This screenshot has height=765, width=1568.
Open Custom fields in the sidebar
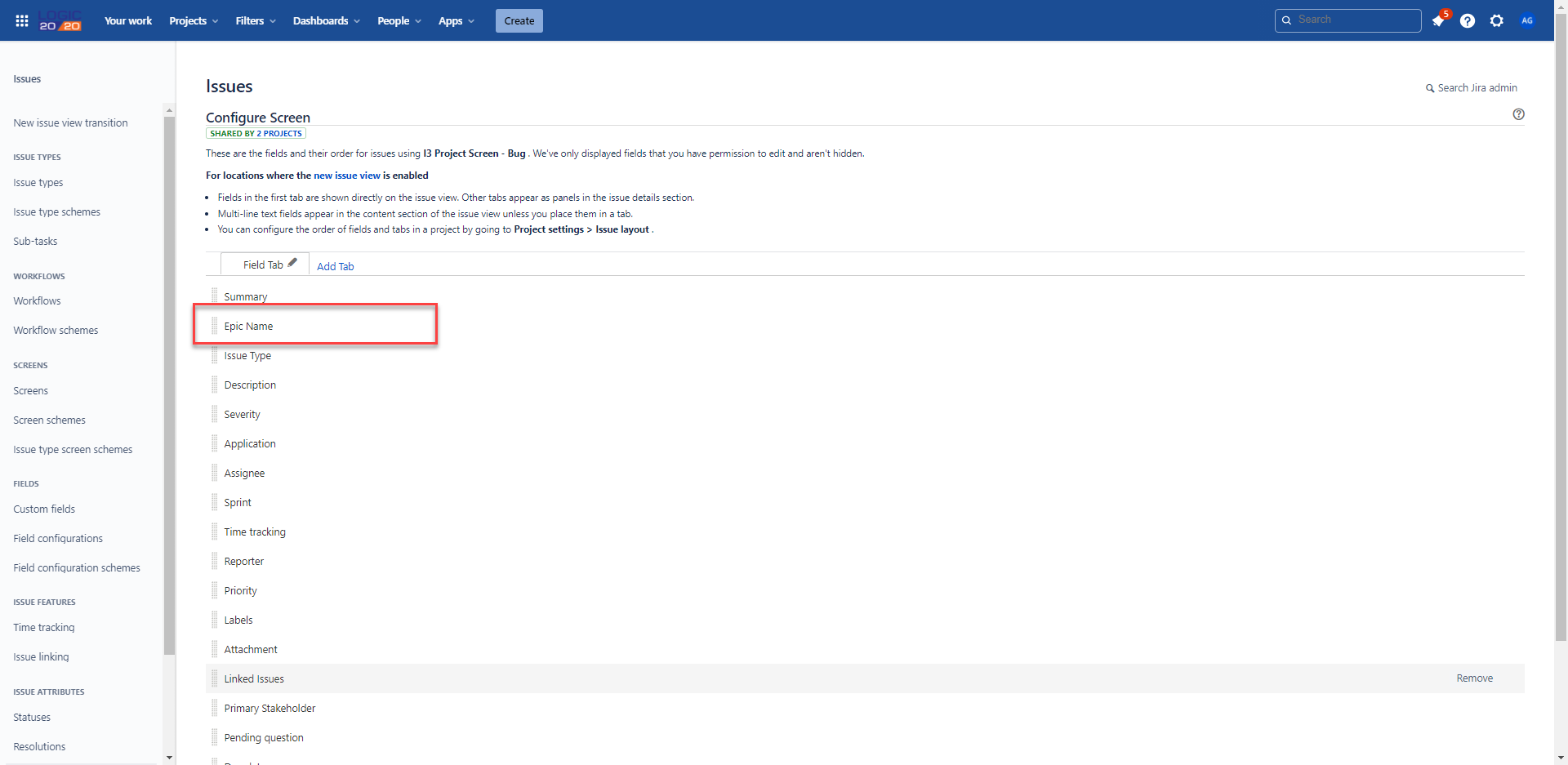44,509
